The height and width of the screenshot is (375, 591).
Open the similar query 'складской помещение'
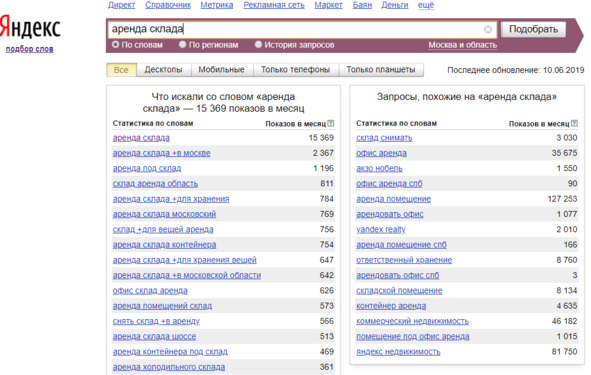click(x=400, y=291)
